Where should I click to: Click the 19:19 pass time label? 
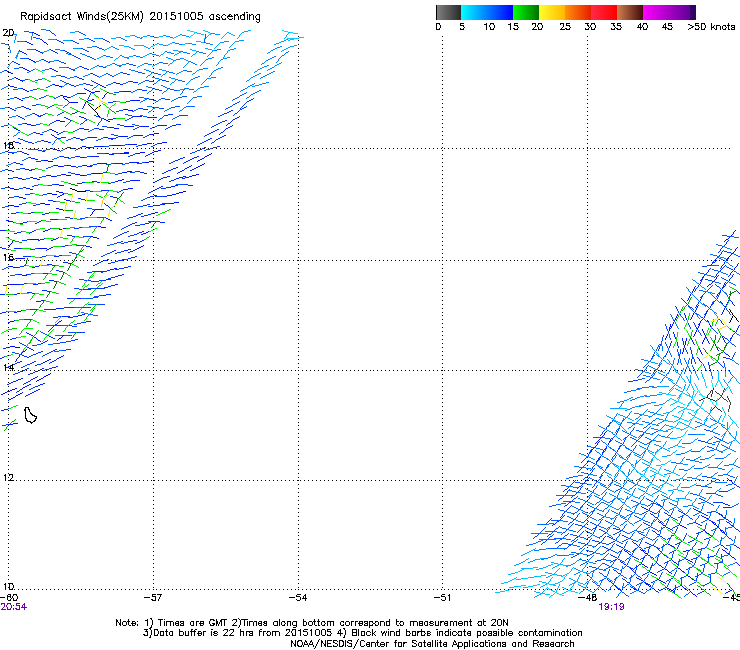coord(611,607)
